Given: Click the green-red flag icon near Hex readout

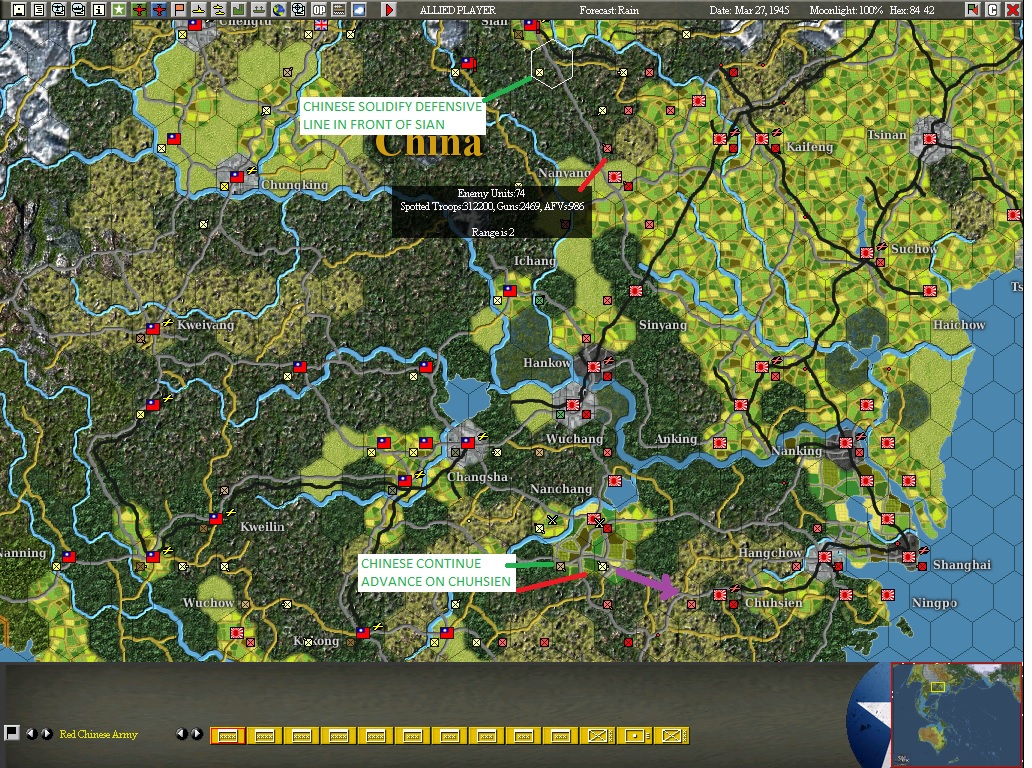Looking at the screenshot, I should click(973, 9).
